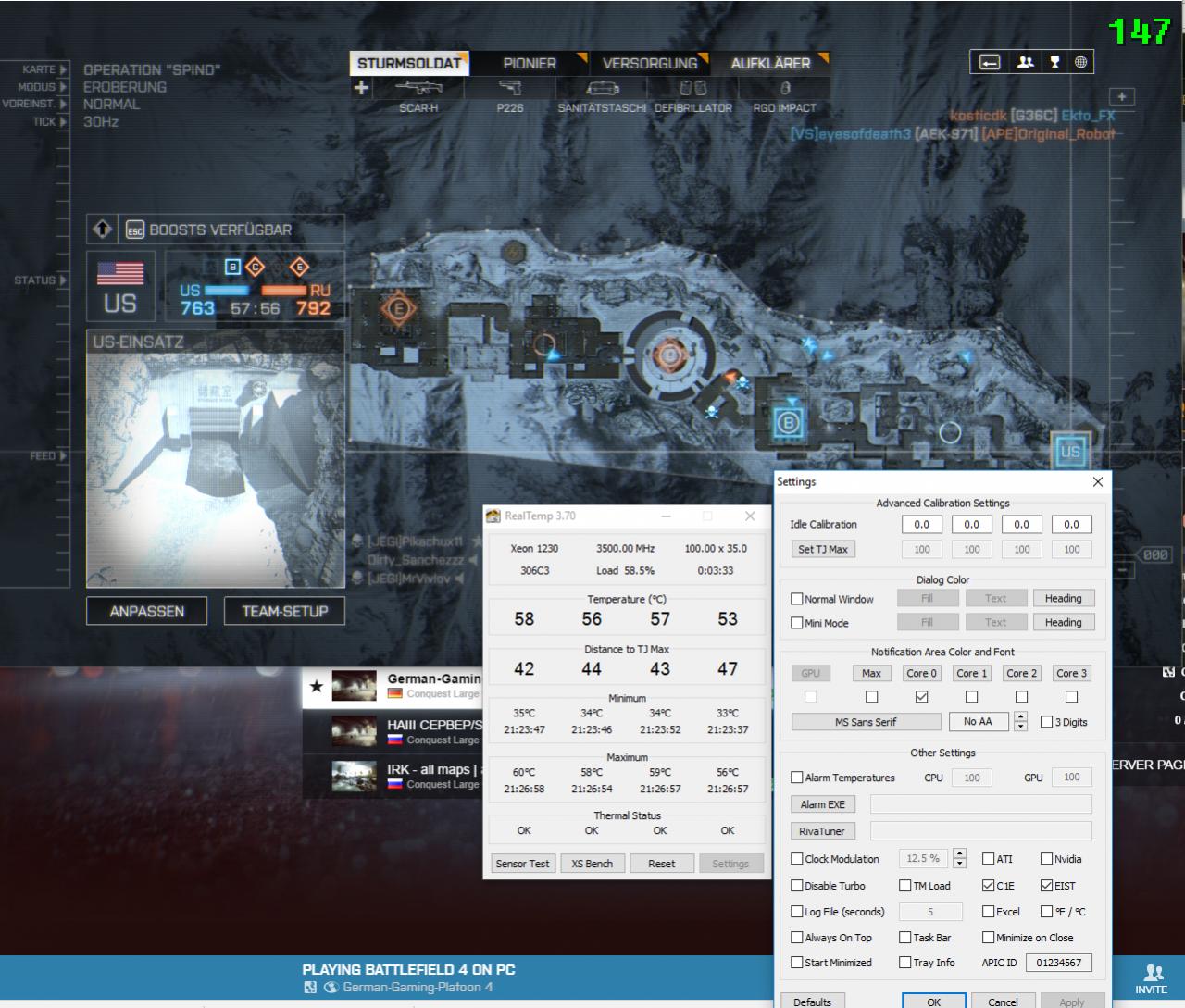Screen dimensions: 1185x1008
Task: Open the trophy scoreboard icon
Action: click(x=1054, y=62)
